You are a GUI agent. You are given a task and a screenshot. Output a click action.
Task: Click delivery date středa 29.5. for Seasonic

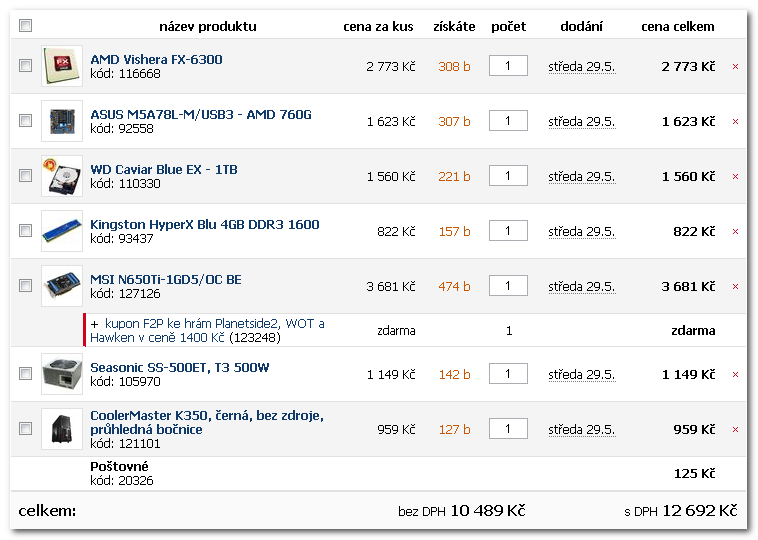click(x=582, y=375)
